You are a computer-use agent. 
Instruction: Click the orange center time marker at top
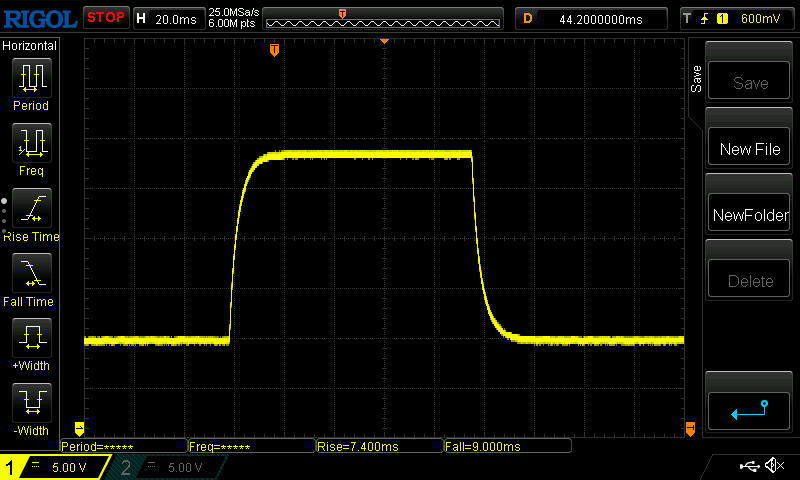click(x=384, y=41)
